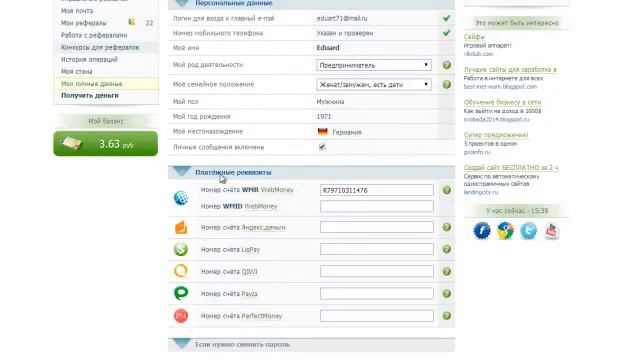
Task: Click the LiqPay account input field
Action: coord(377,249)
